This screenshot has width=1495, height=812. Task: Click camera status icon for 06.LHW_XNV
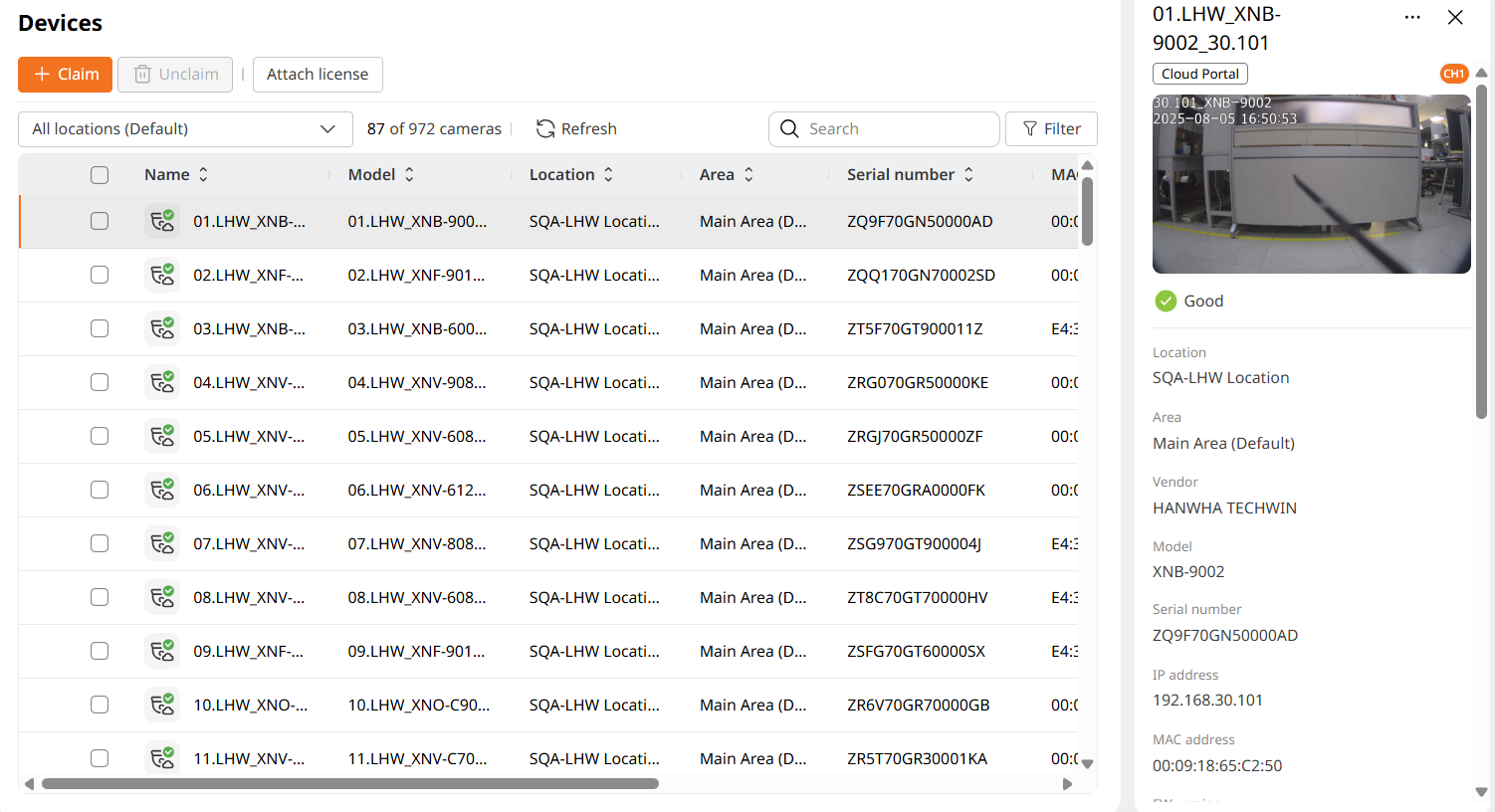click(x=162, y=490)
